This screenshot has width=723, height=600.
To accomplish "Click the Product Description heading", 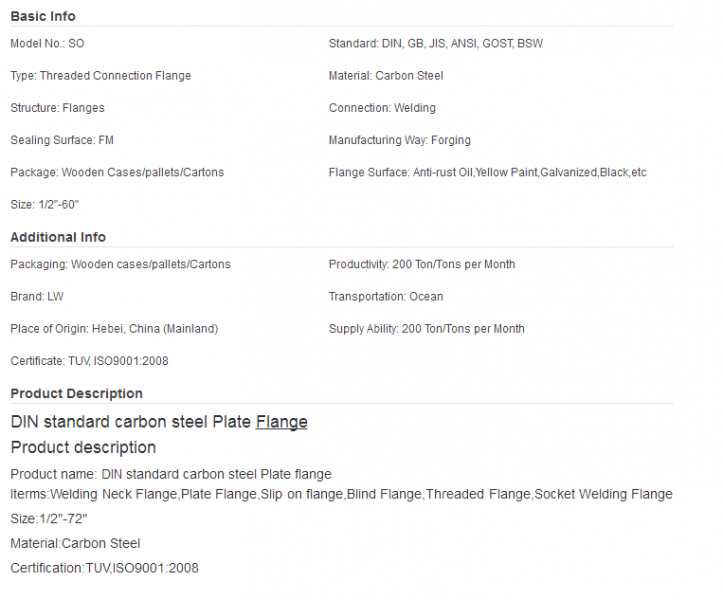I will 77,393.
